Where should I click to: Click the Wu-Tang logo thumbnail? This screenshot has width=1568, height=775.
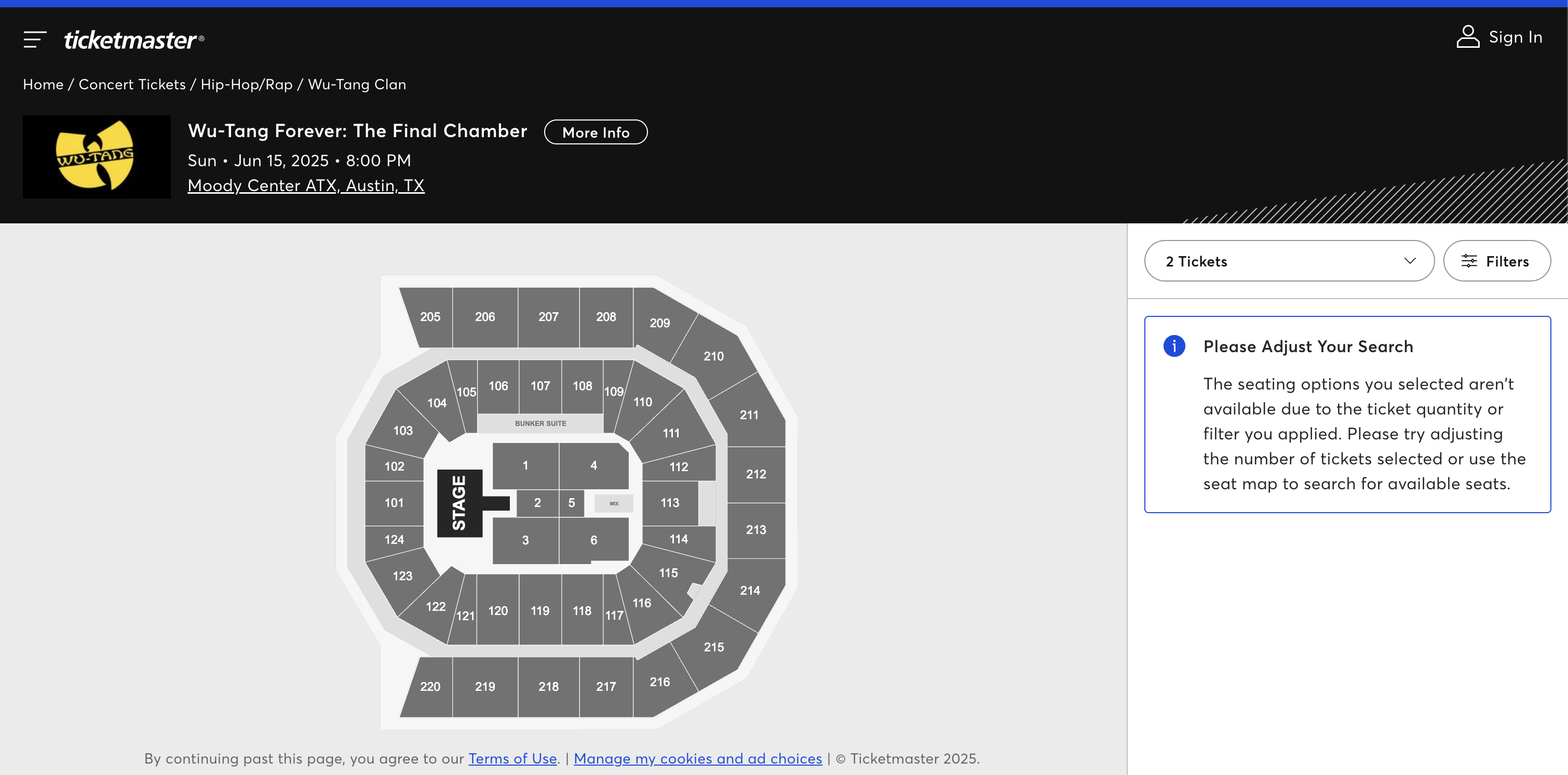click(x=96, y=156)
